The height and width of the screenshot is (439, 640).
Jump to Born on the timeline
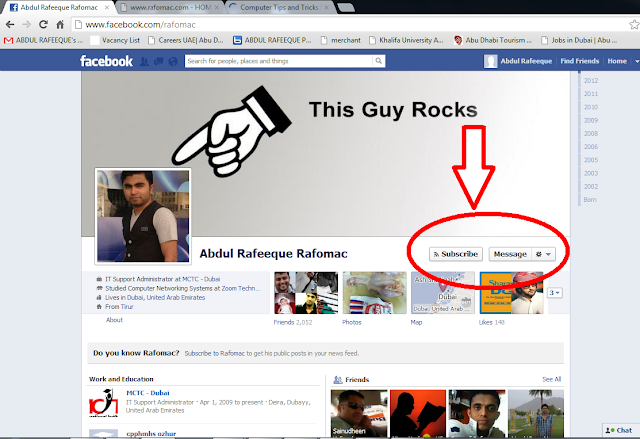(x=590, y=200)
